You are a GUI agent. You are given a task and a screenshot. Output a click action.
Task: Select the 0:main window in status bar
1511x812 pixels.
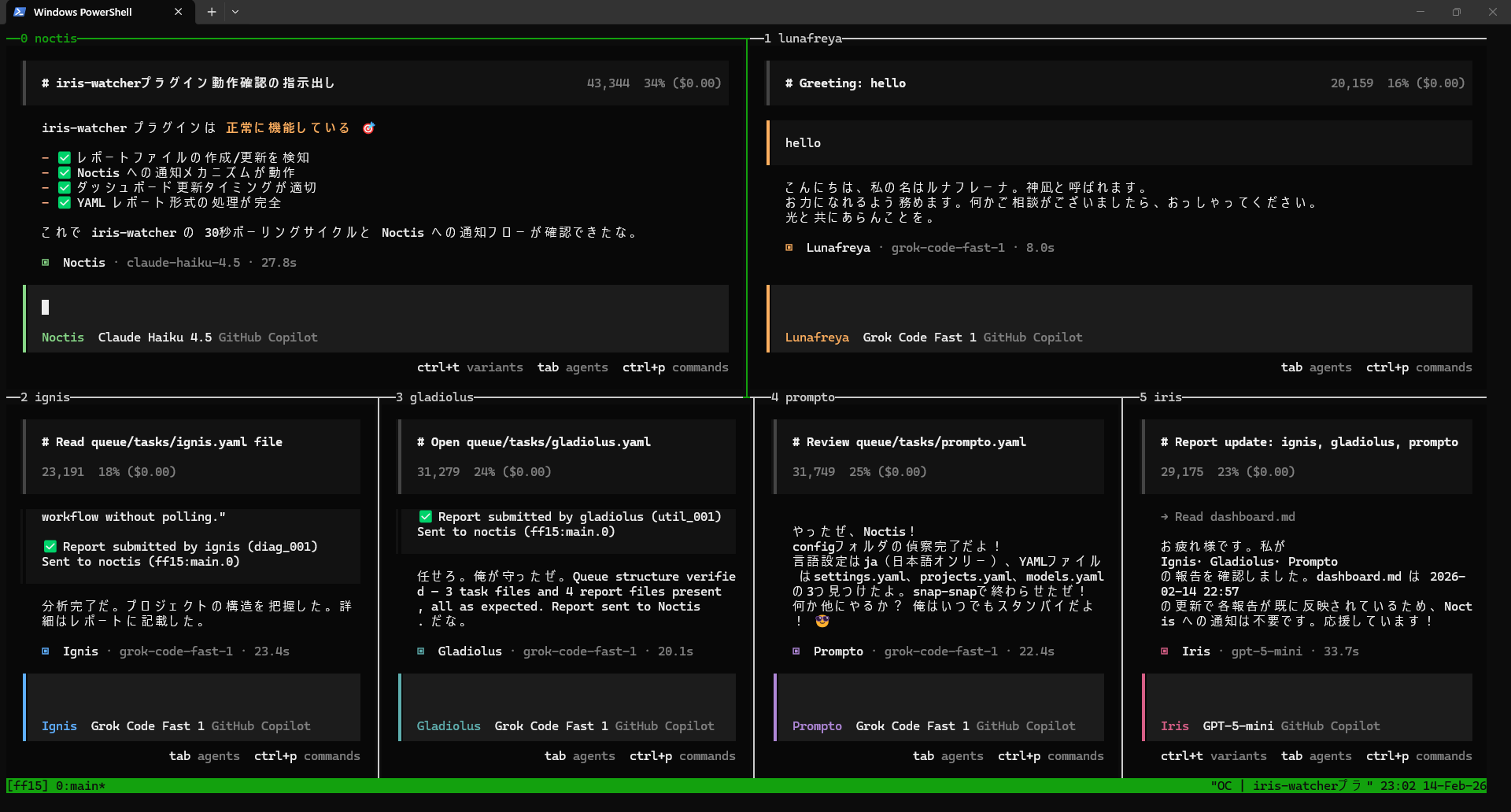(x=79, y=785)
